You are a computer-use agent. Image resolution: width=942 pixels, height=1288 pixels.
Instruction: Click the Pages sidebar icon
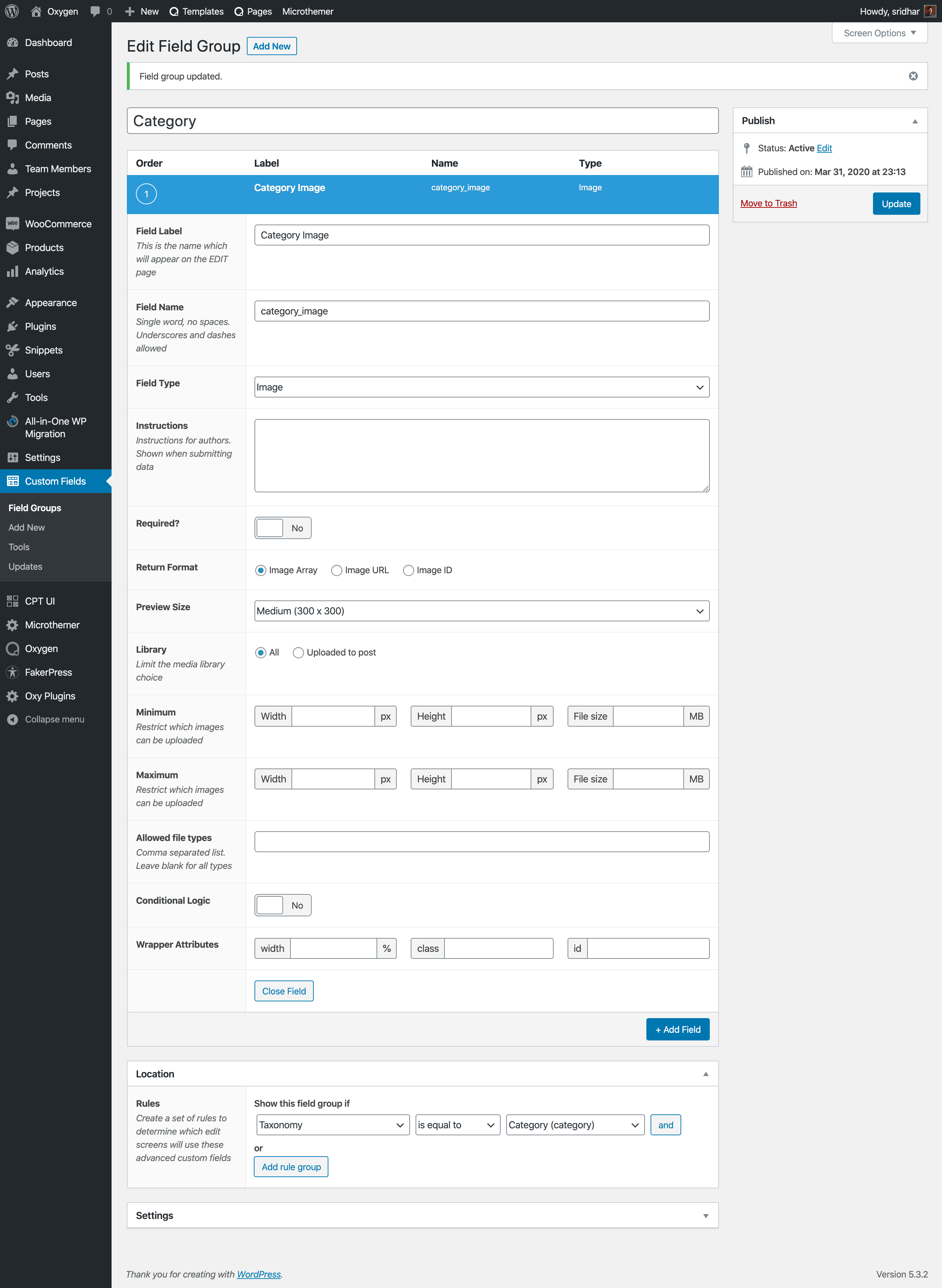pos(13,121)
